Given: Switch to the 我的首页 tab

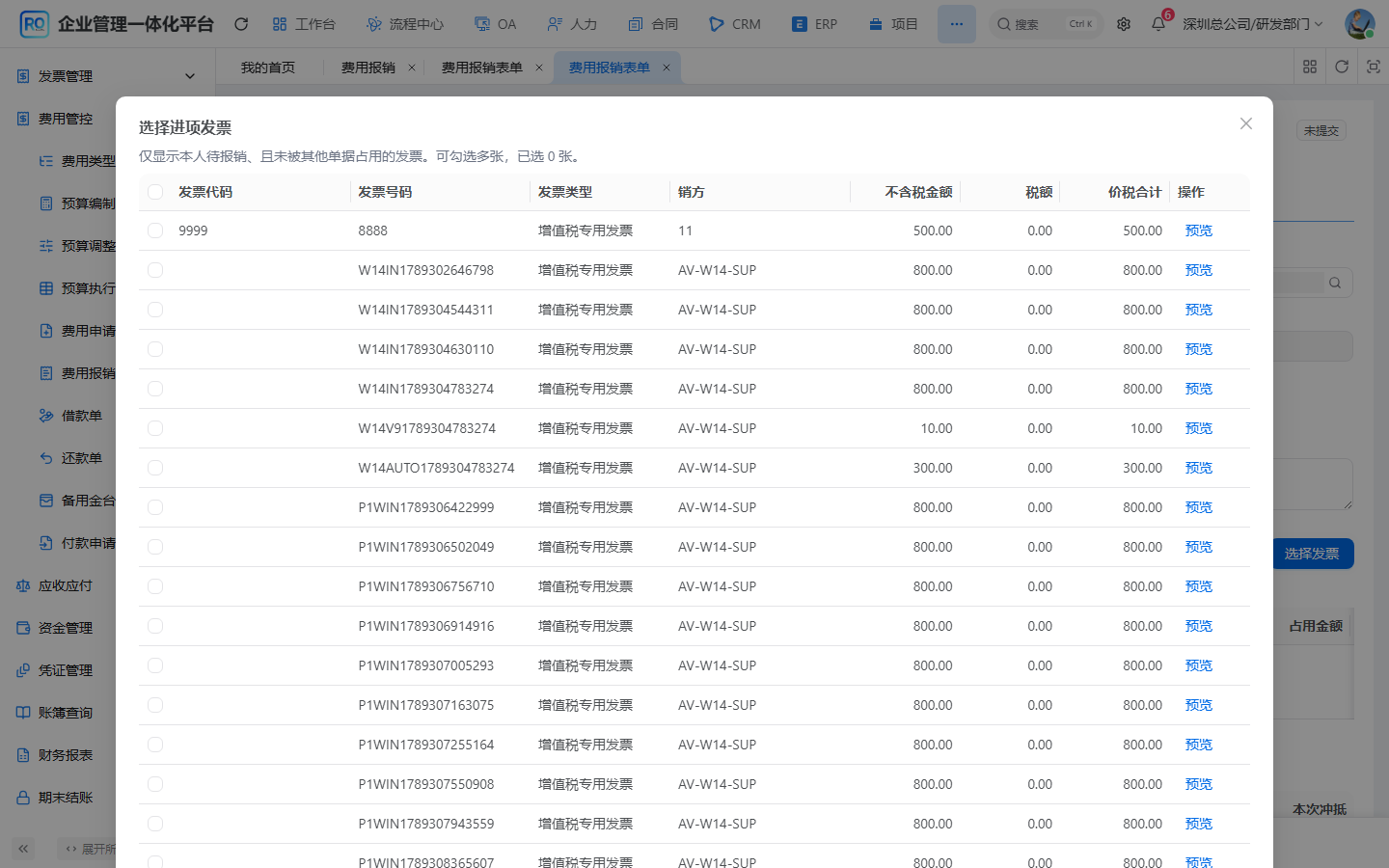Looking at the screenshot, I should click(x=268, y=68).
